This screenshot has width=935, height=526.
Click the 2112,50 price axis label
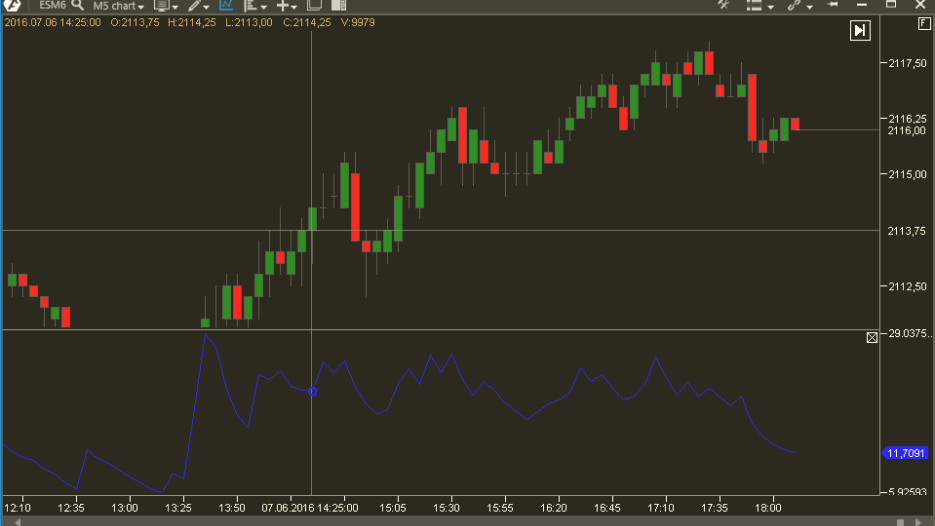pos(908,286)
